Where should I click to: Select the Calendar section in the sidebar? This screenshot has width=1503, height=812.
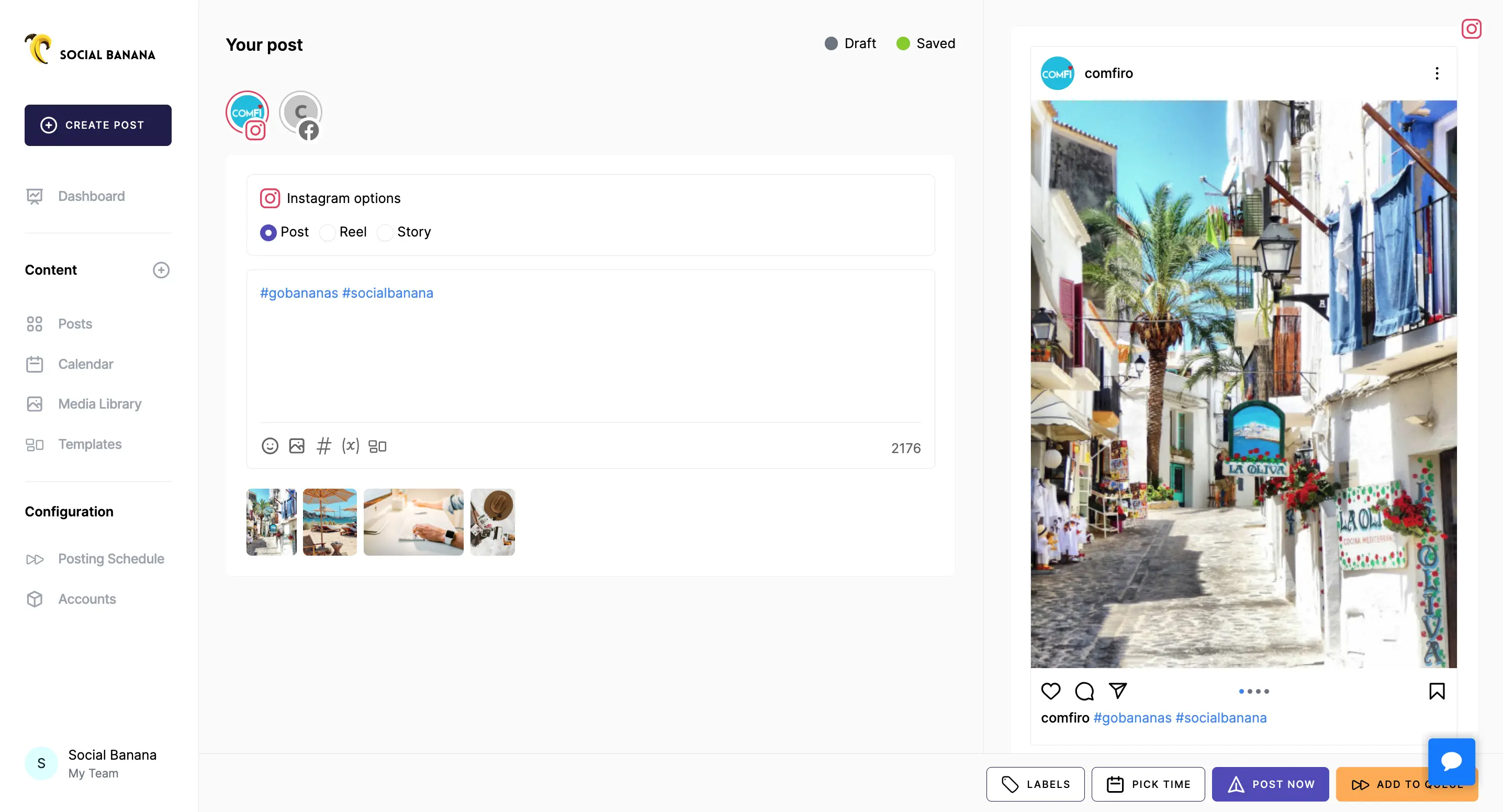pyautogui.click(x=86, y=364)
